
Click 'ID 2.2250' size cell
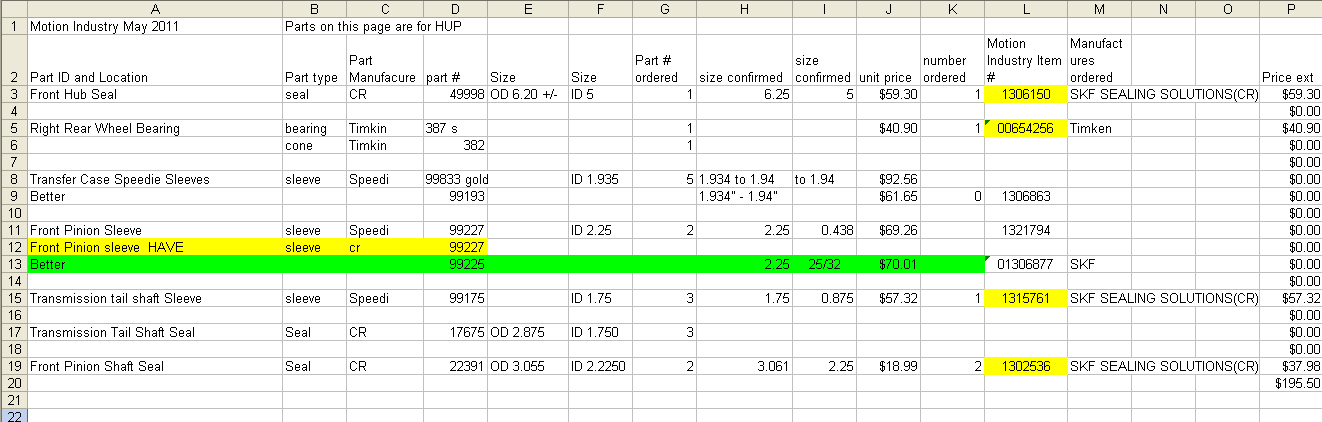point(600,366)
